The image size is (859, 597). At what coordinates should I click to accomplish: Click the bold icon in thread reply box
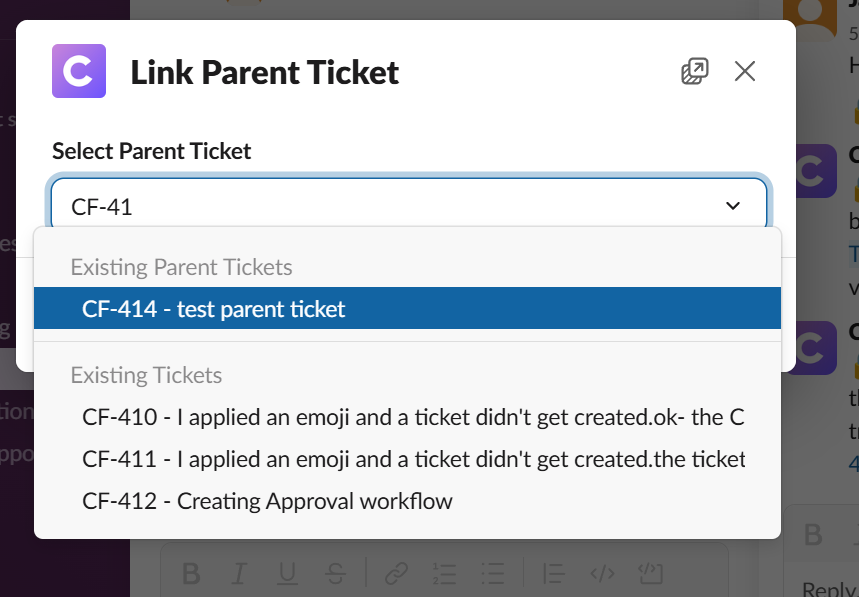click(x=813, y=536)
